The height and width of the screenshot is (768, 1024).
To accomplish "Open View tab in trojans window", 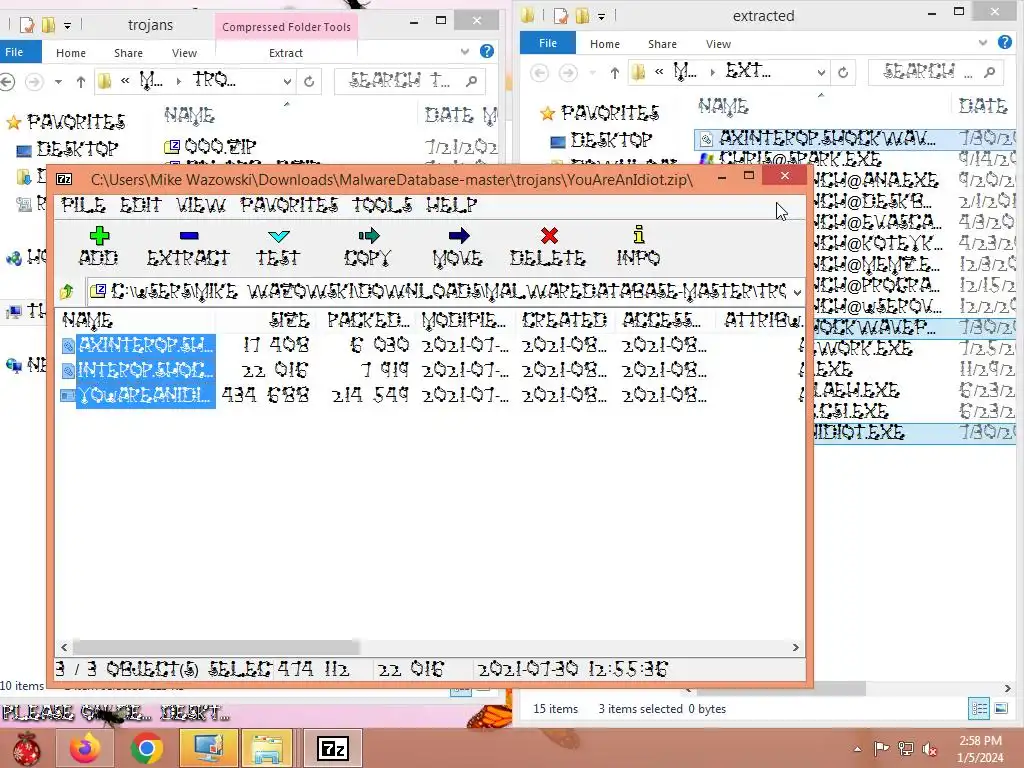I will pyautogui.click(x=184, y=53).
